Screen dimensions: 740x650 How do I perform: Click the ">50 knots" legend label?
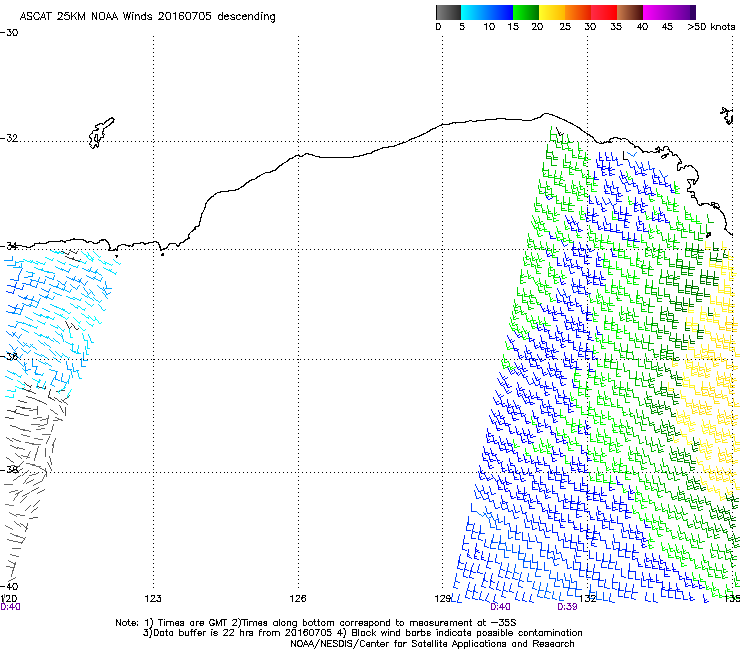[711, 27]
